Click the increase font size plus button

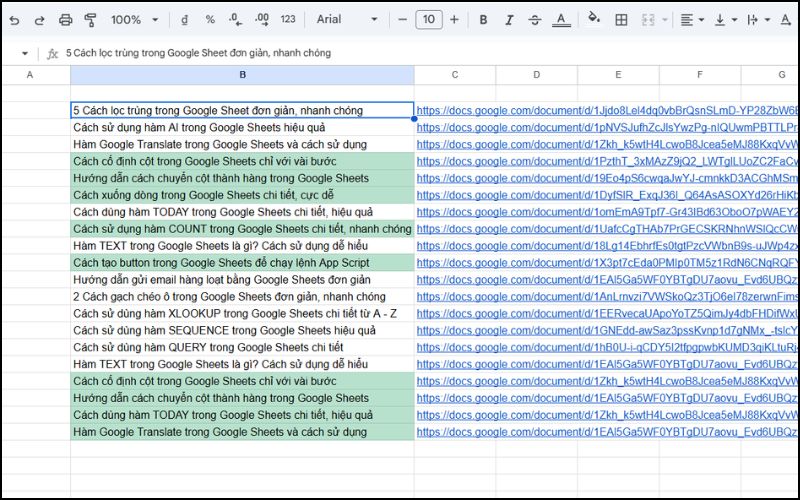pyautogui.click(x=454, y=20)
